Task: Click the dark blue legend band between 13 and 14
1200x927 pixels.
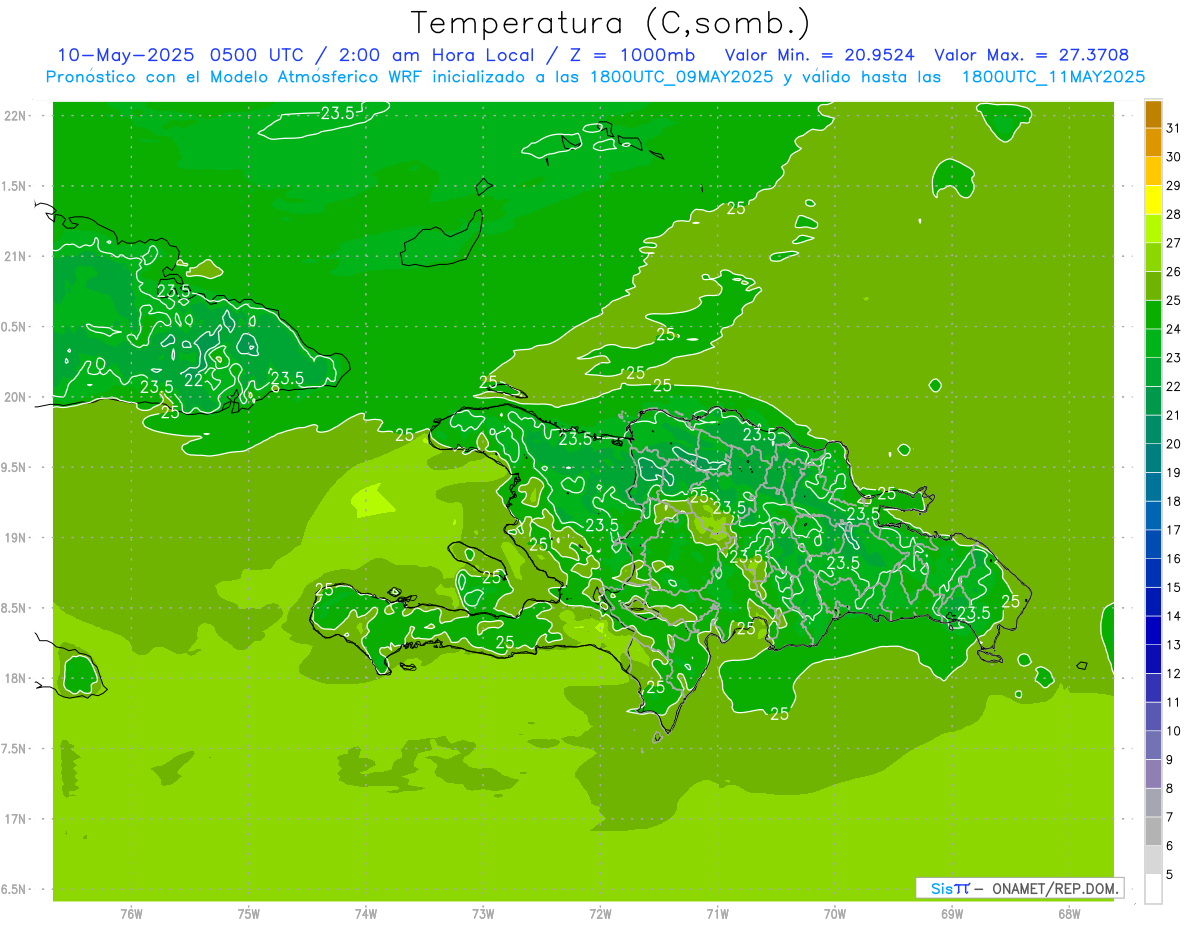Action: pyautogui.click(x=1153, y=630)
